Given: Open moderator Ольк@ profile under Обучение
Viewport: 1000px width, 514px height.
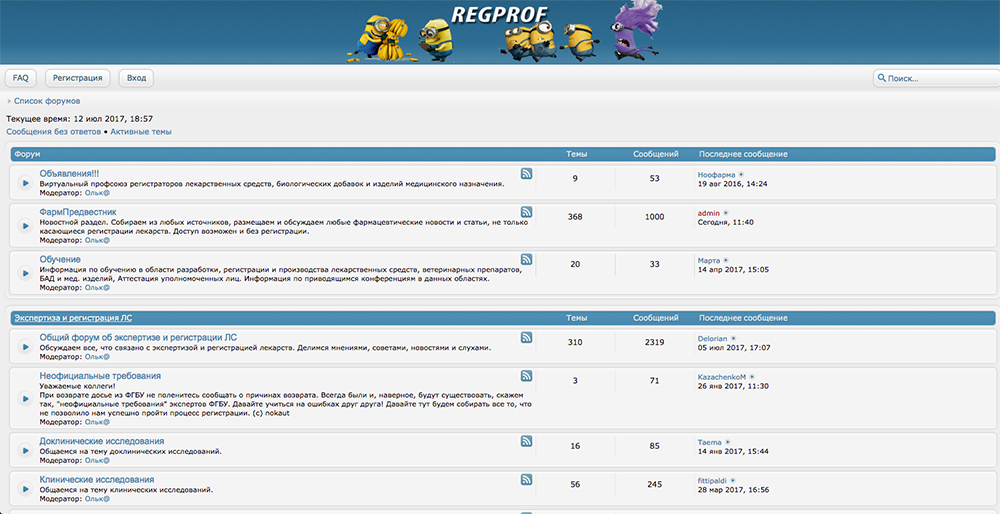Looking at the screenshot, I should 97,288.
